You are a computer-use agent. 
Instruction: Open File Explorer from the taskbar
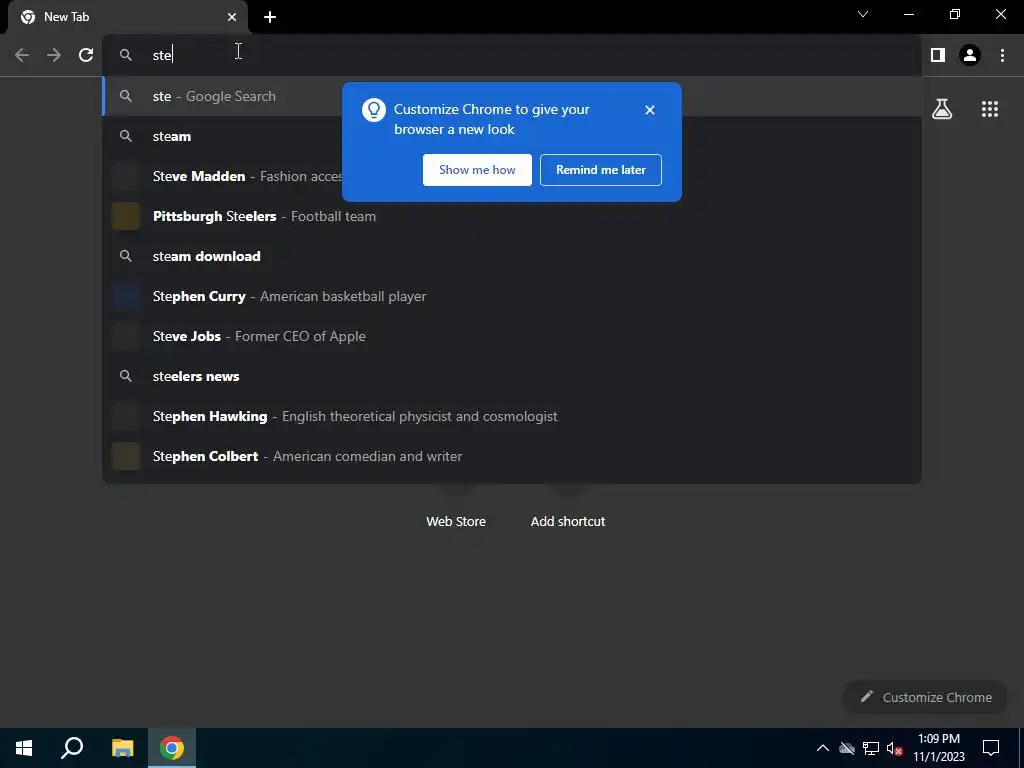(122, 748)
